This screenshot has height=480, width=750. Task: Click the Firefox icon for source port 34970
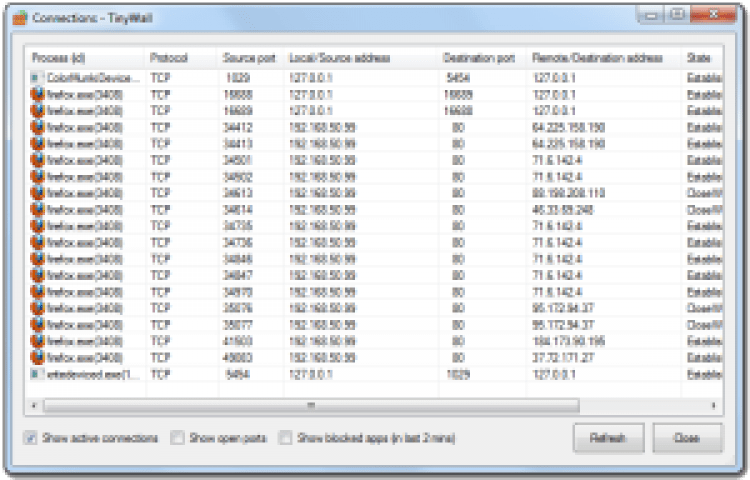(37, 291)
